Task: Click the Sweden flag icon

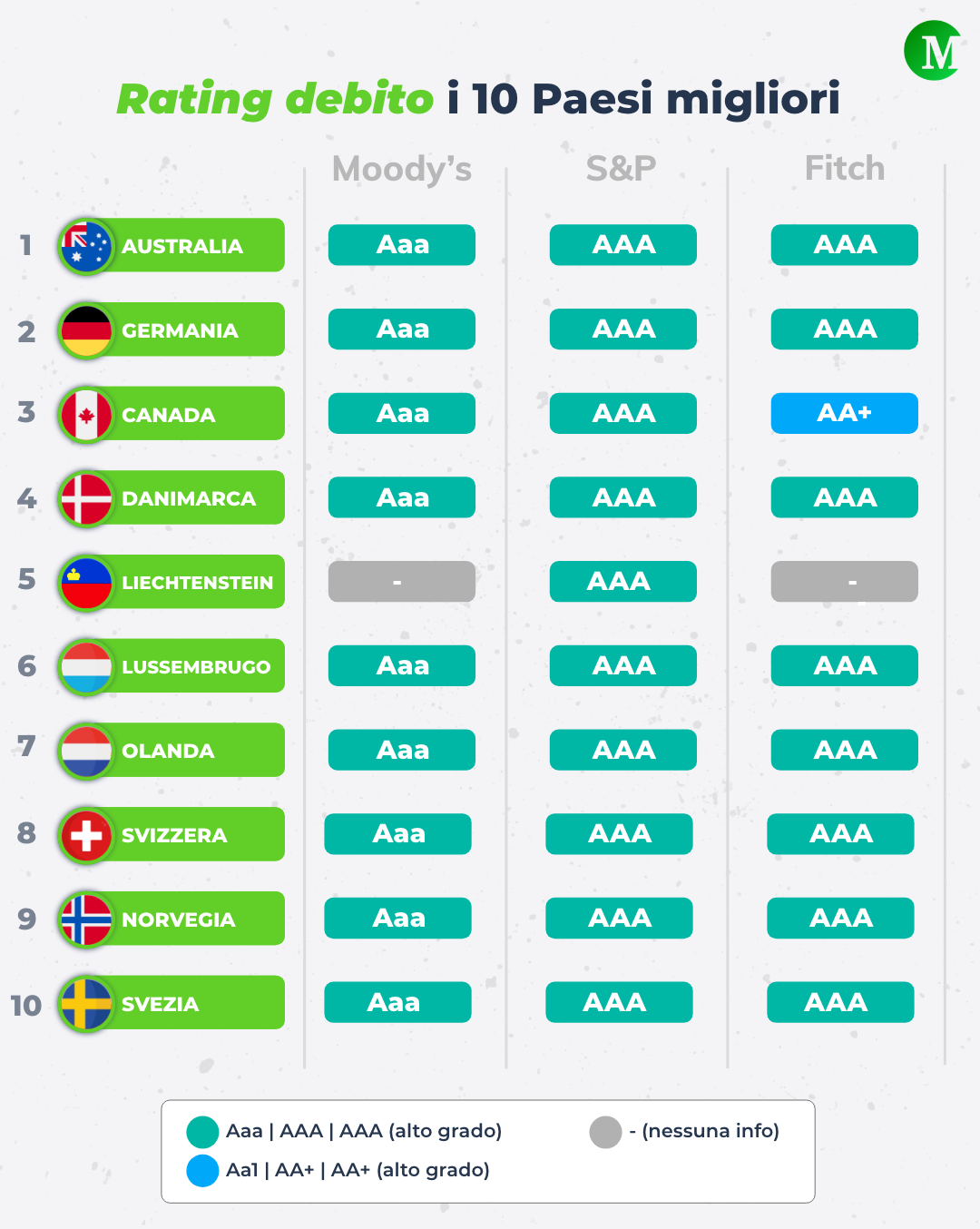Action: [86, 1004]
